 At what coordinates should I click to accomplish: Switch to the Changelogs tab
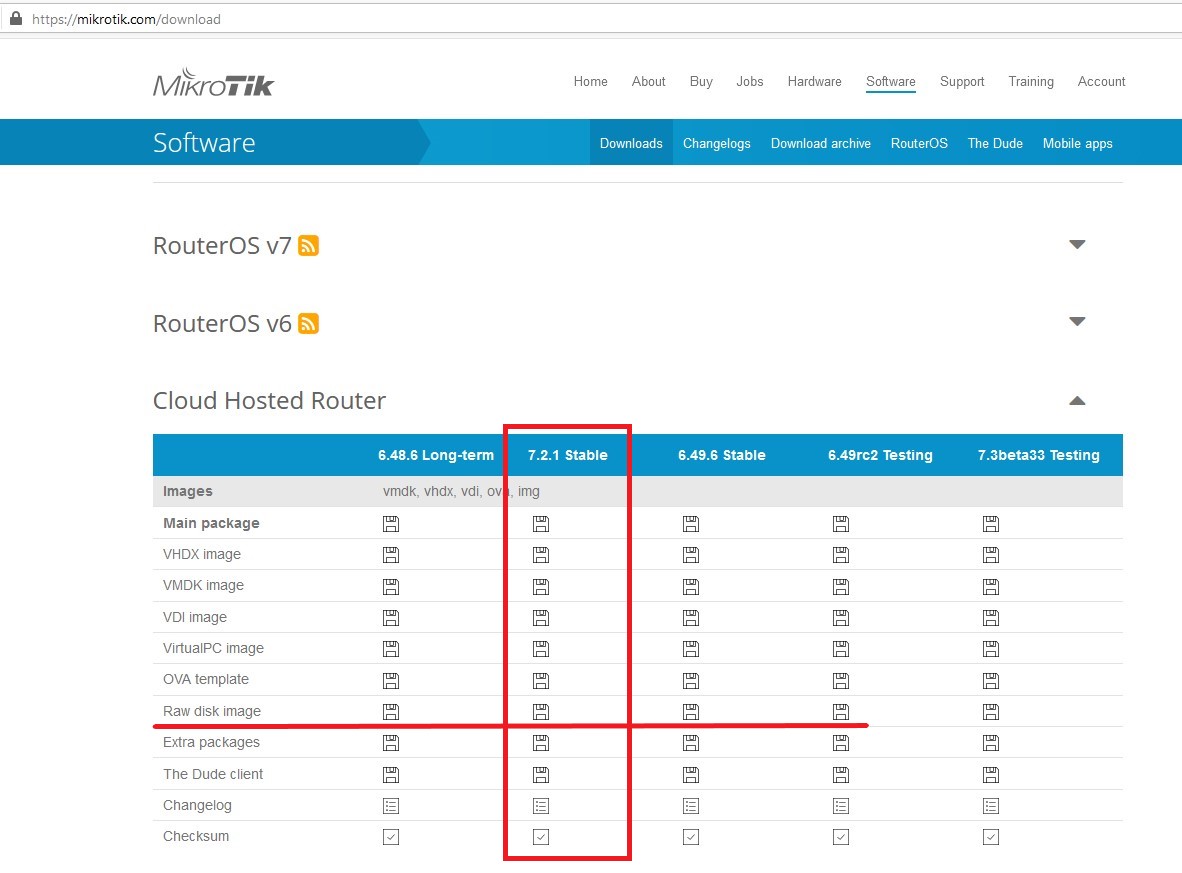(717, 143)
